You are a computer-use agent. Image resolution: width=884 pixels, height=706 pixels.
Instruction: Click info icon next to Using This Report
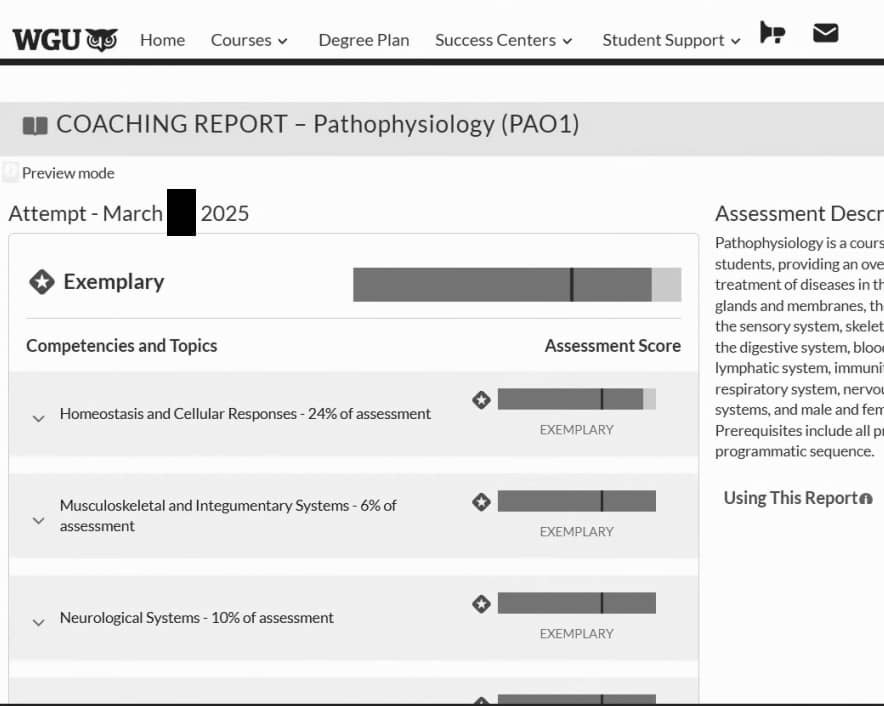click(x=866, y=499)
